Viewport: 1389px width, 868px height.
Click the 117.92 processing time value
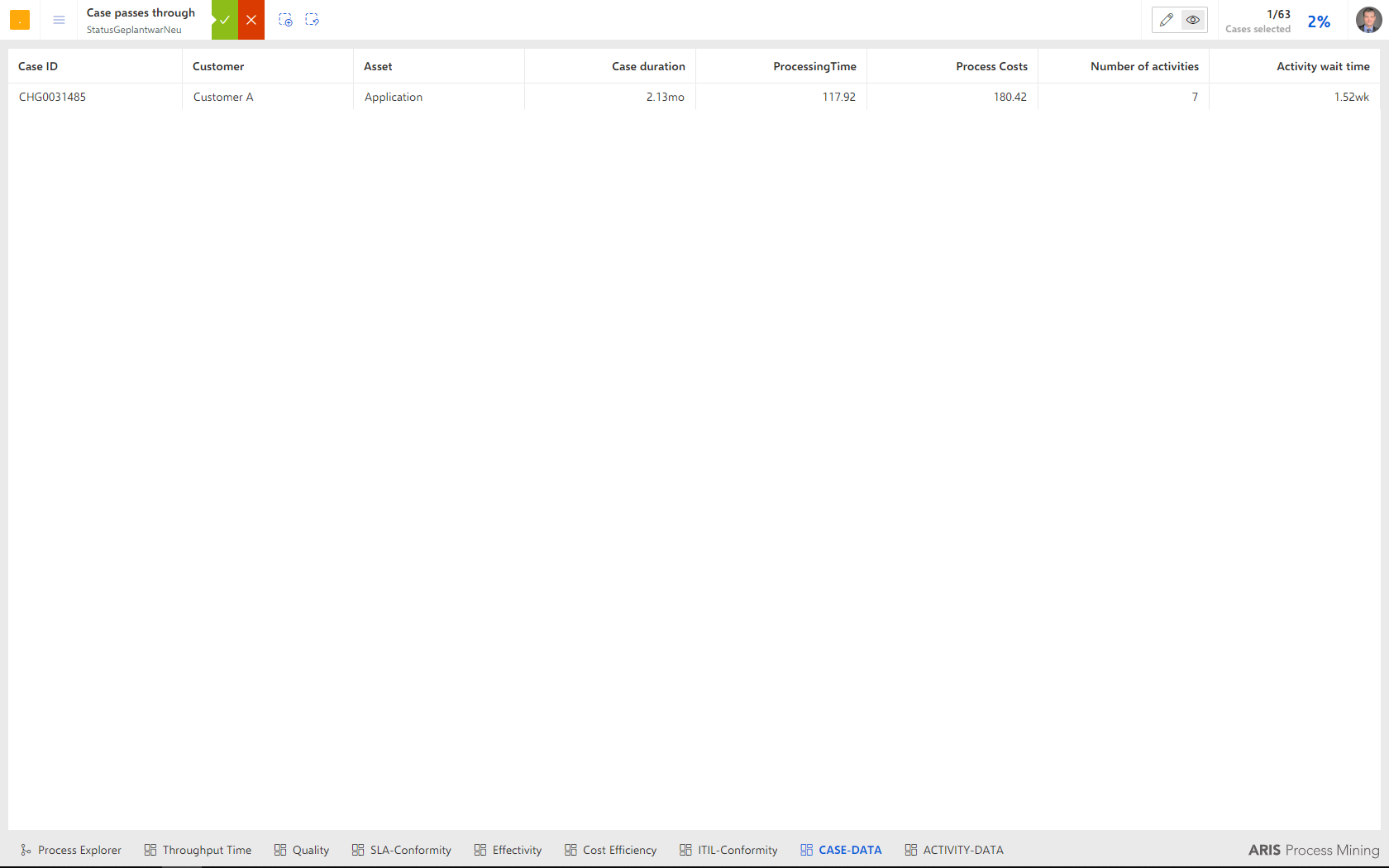838,97
